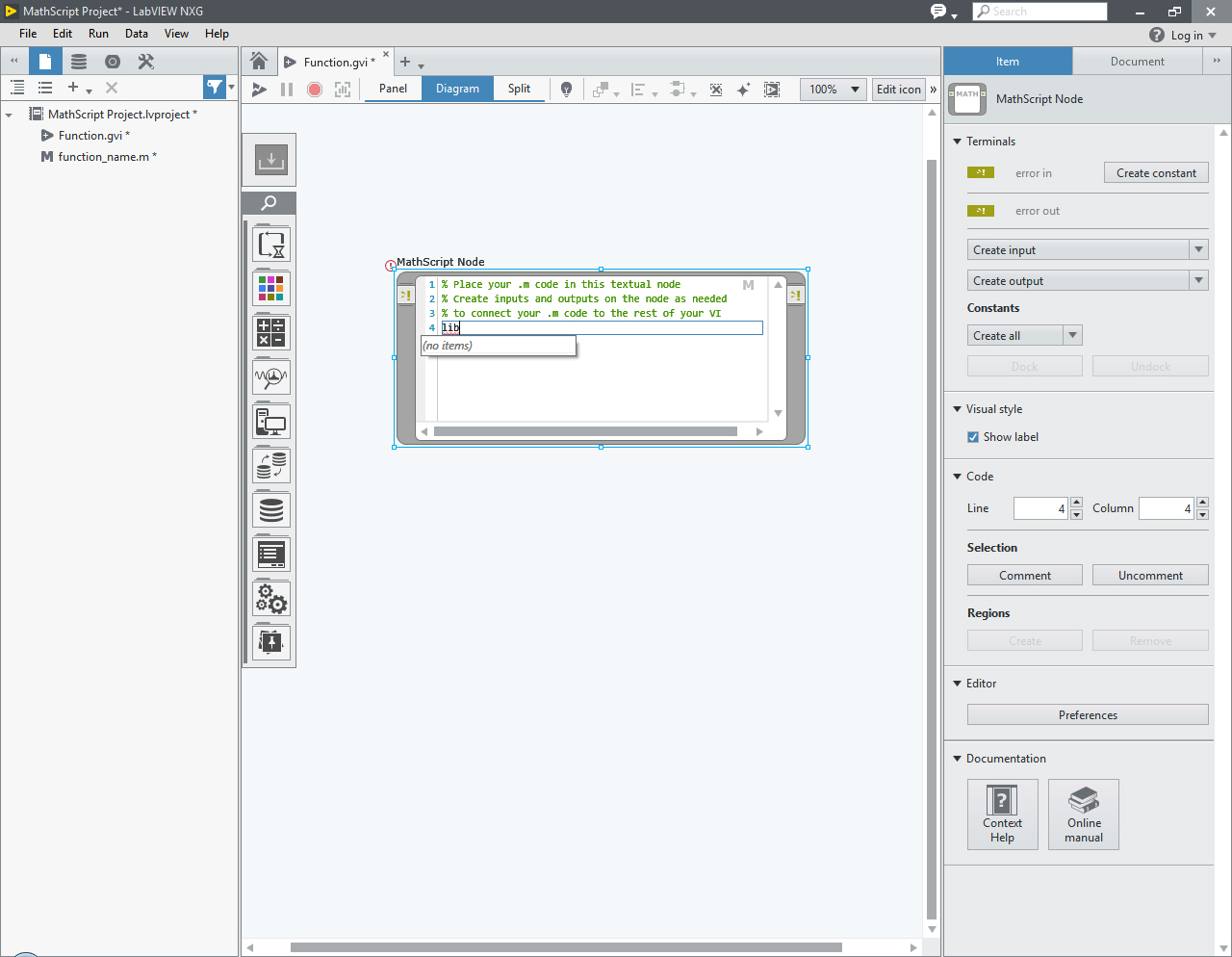Screen dimensions: 1232x957
Task: Collapse the Editor section
Action: [x=958, y=684]
